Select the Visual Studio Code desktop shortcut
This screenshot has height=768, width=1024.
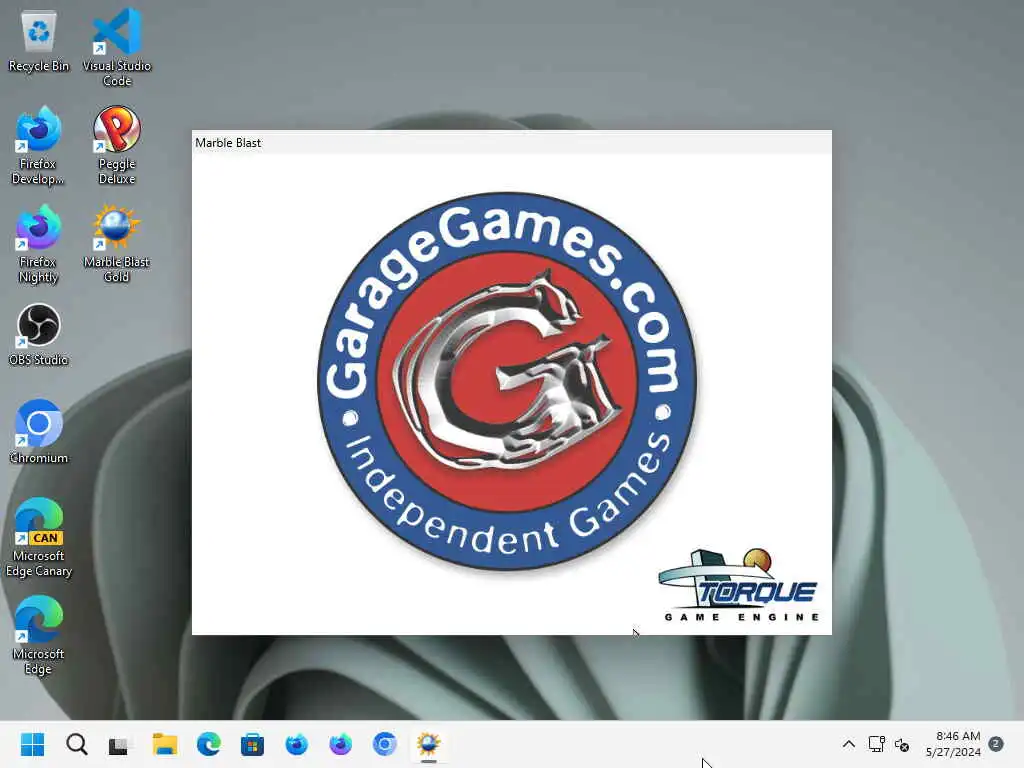pyautogui.click(x=117, y=47)
